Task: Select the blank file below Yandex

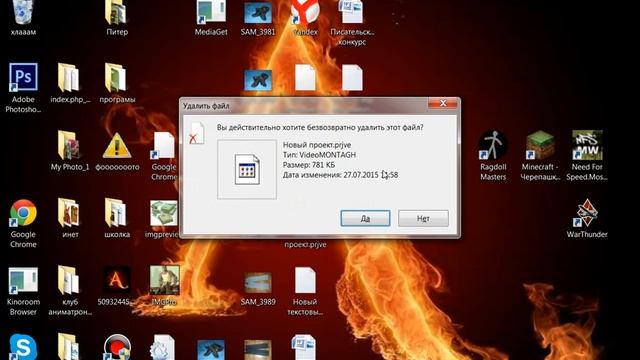Action: click(305, 78)
